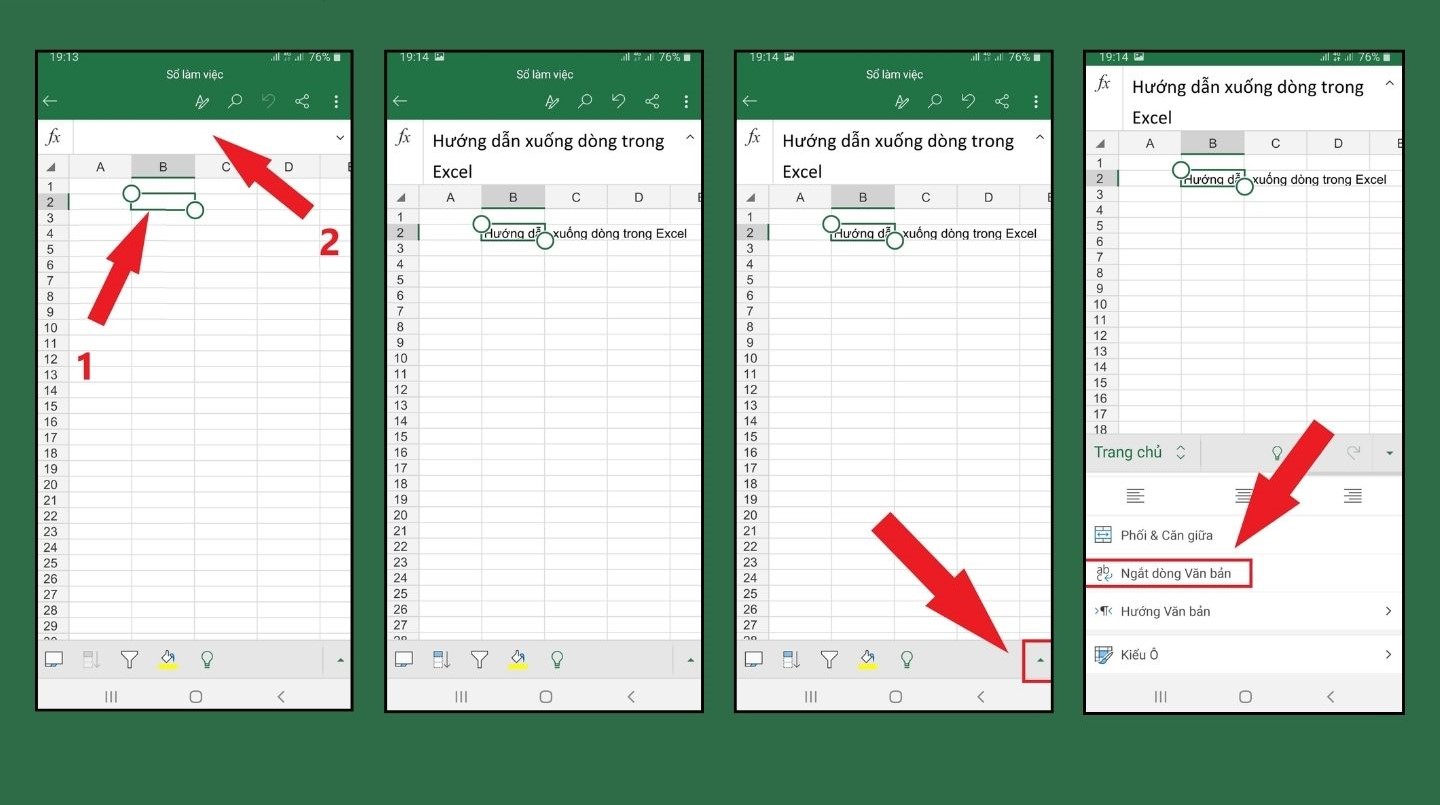Select column C header in second phone screen

tap(576, 197)
